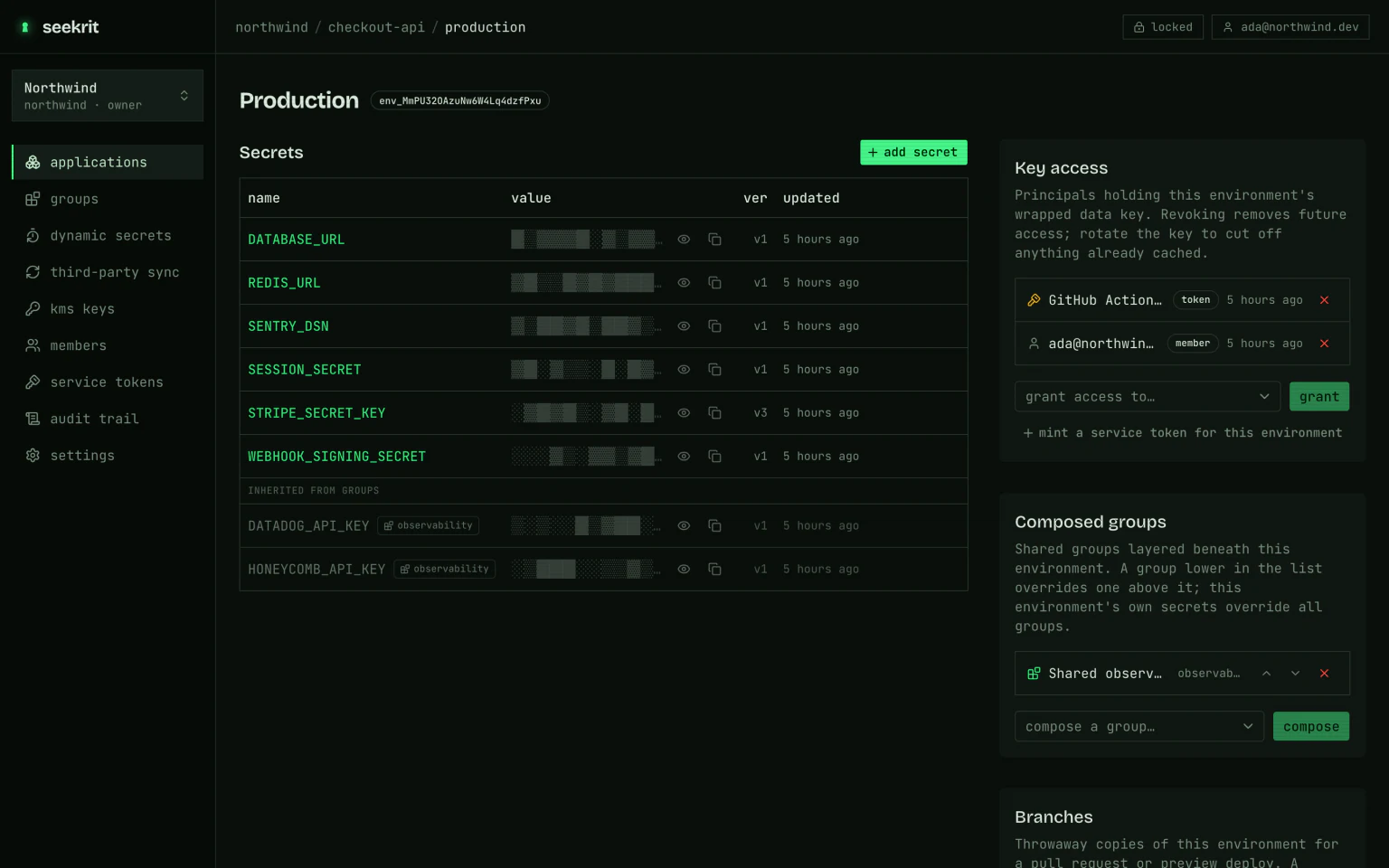
Task: Mint a service token for this environment
Action: 1182,433
